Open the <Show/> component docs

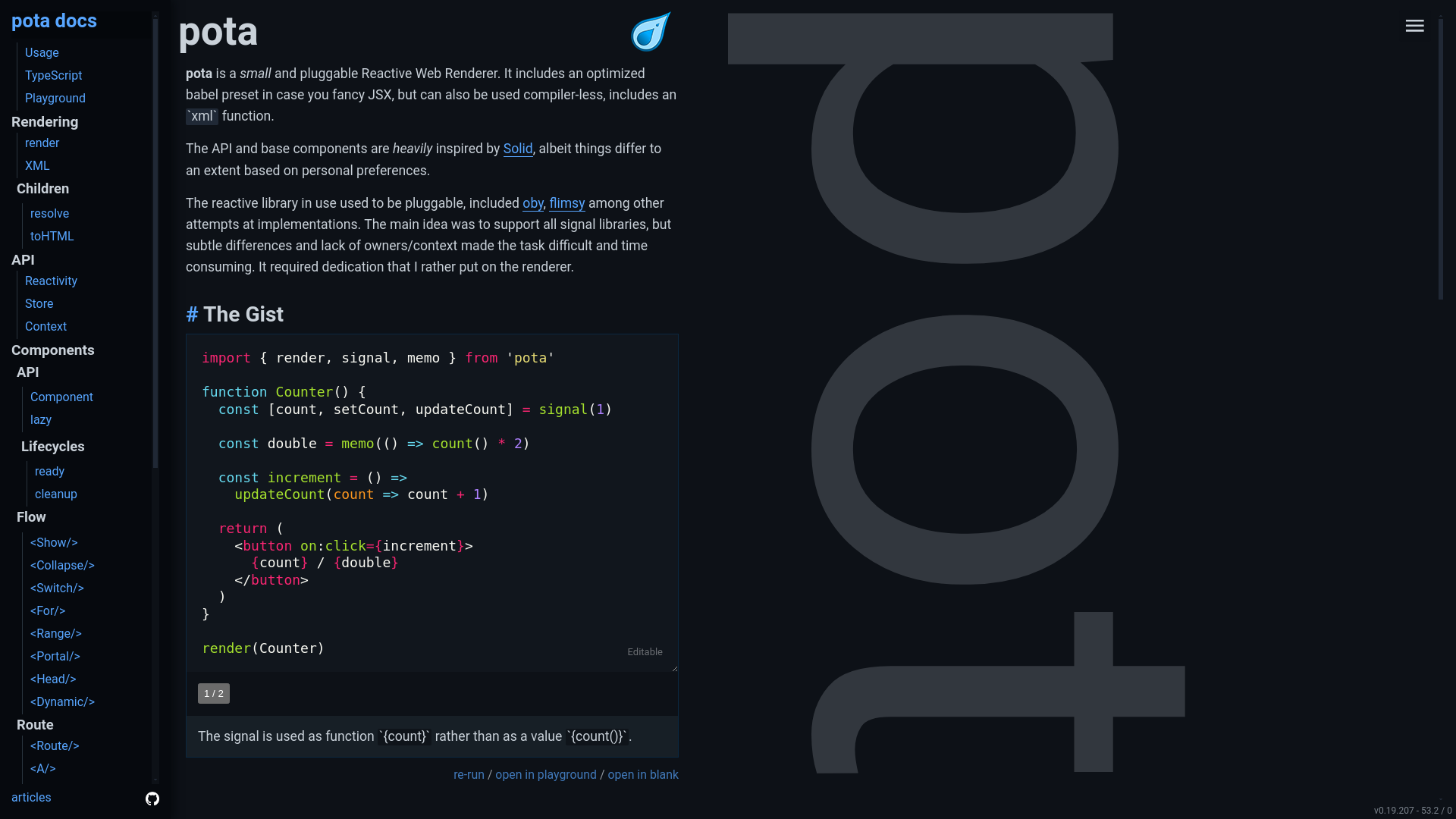click(54, 542)
